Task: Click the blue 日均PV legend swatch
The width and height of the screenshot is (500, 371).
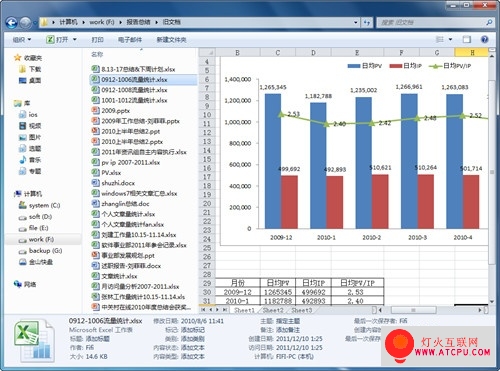Action: [x=354, y=66]
